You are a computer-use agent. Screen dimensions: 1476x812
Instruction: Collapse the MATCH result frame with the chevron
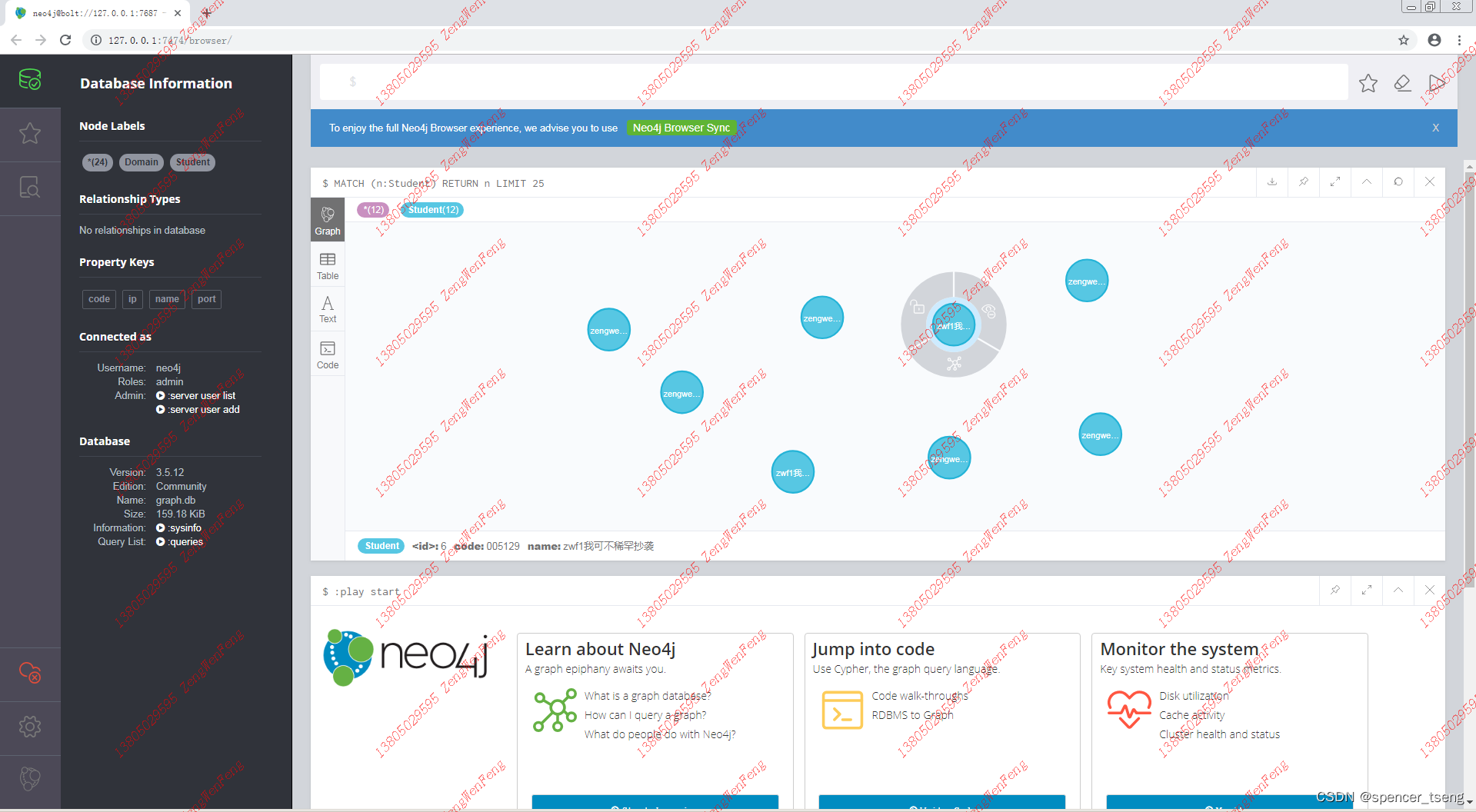[1367, 182]
